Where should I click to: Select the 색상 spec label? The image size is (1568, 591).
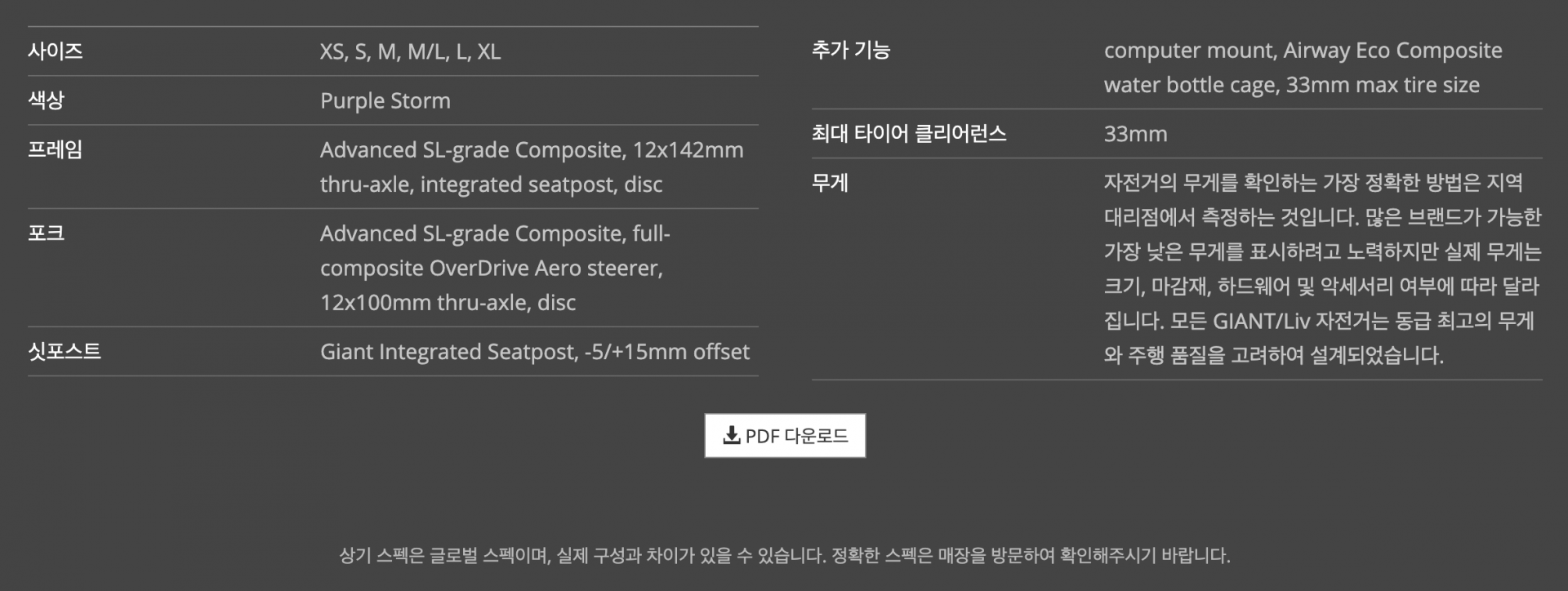coord(46,100)
